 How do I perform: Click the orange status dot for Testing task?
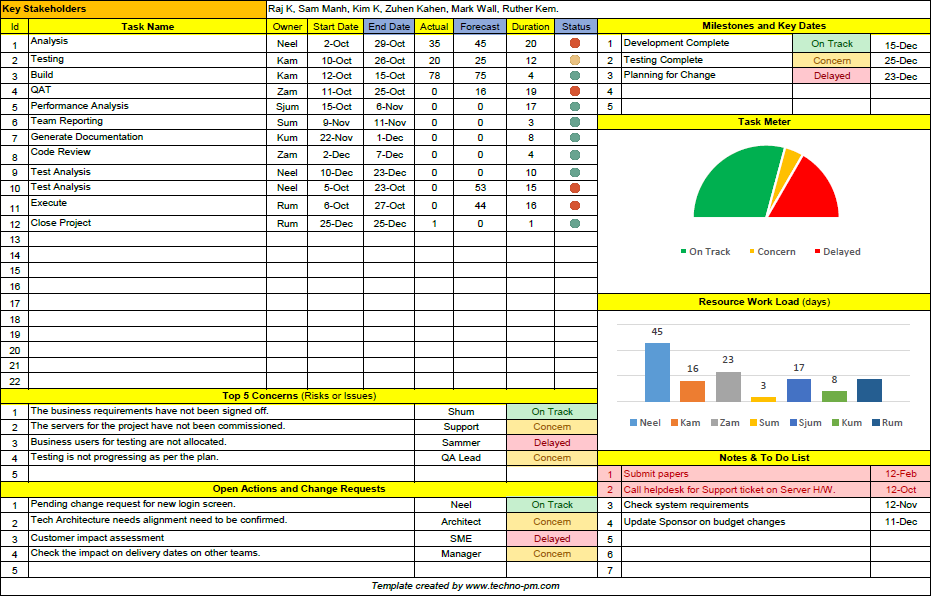575,60
